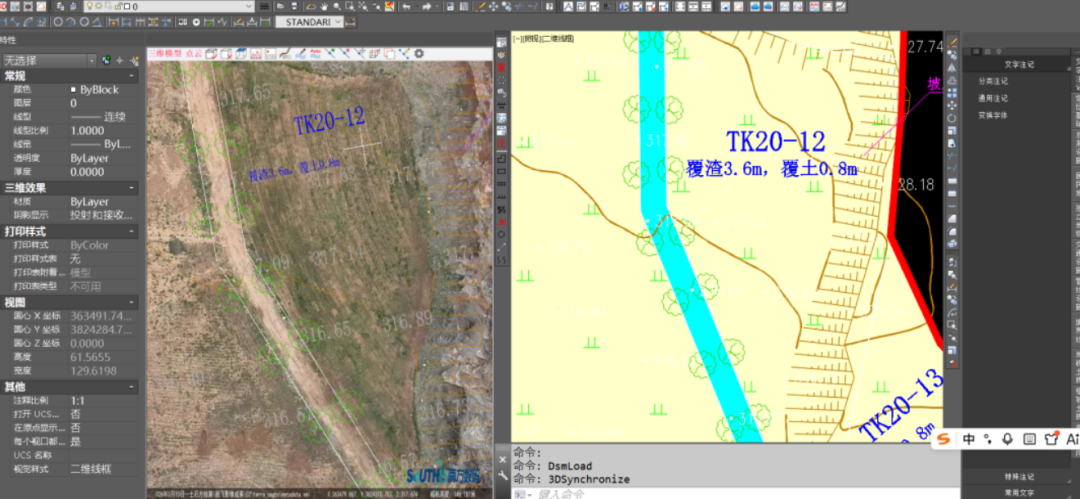Click the 材质 ByLayer value

pos(90,202)
